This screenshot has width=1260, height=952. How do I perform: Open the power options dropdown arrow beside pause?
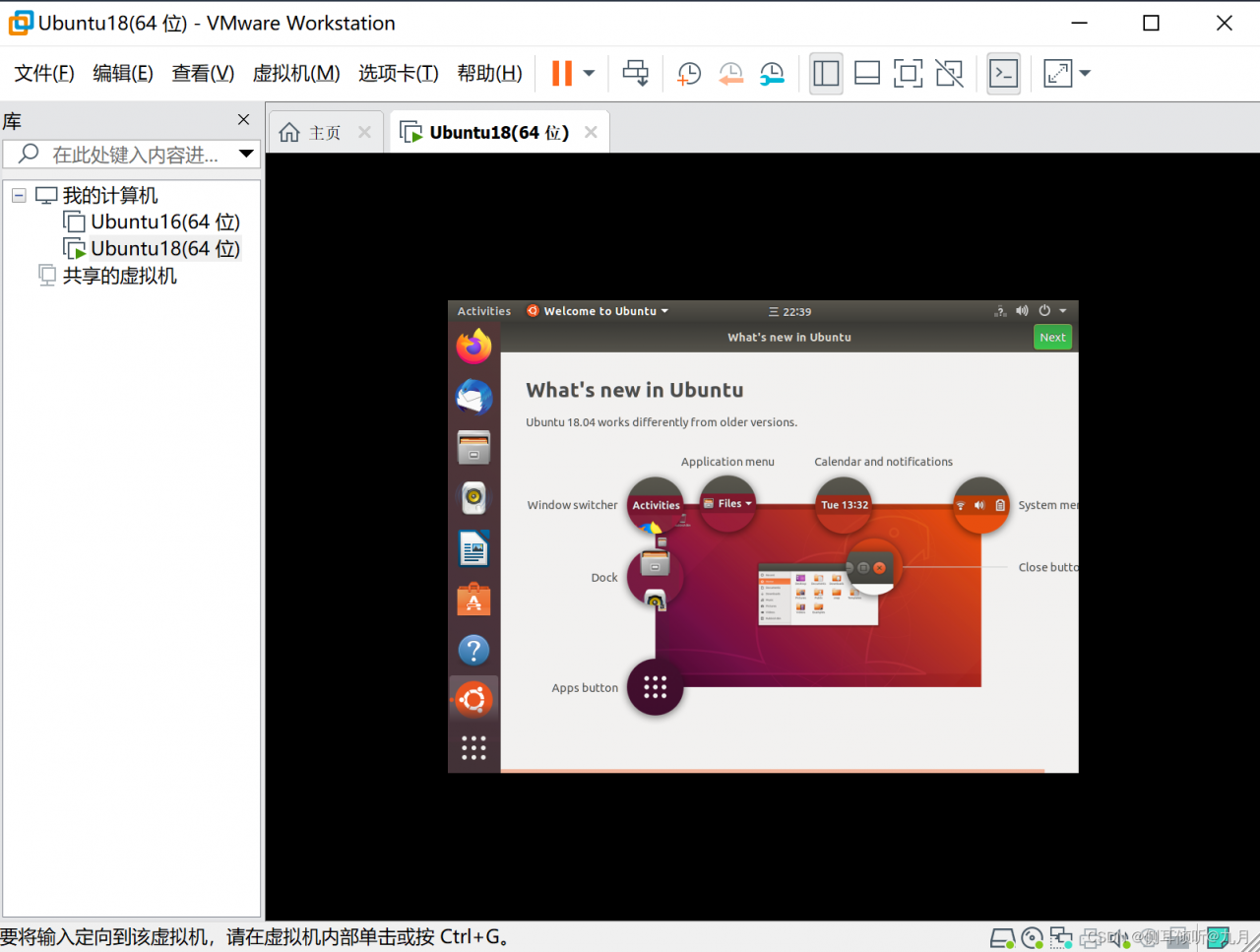pyautogui.click(x=589, y=73)
